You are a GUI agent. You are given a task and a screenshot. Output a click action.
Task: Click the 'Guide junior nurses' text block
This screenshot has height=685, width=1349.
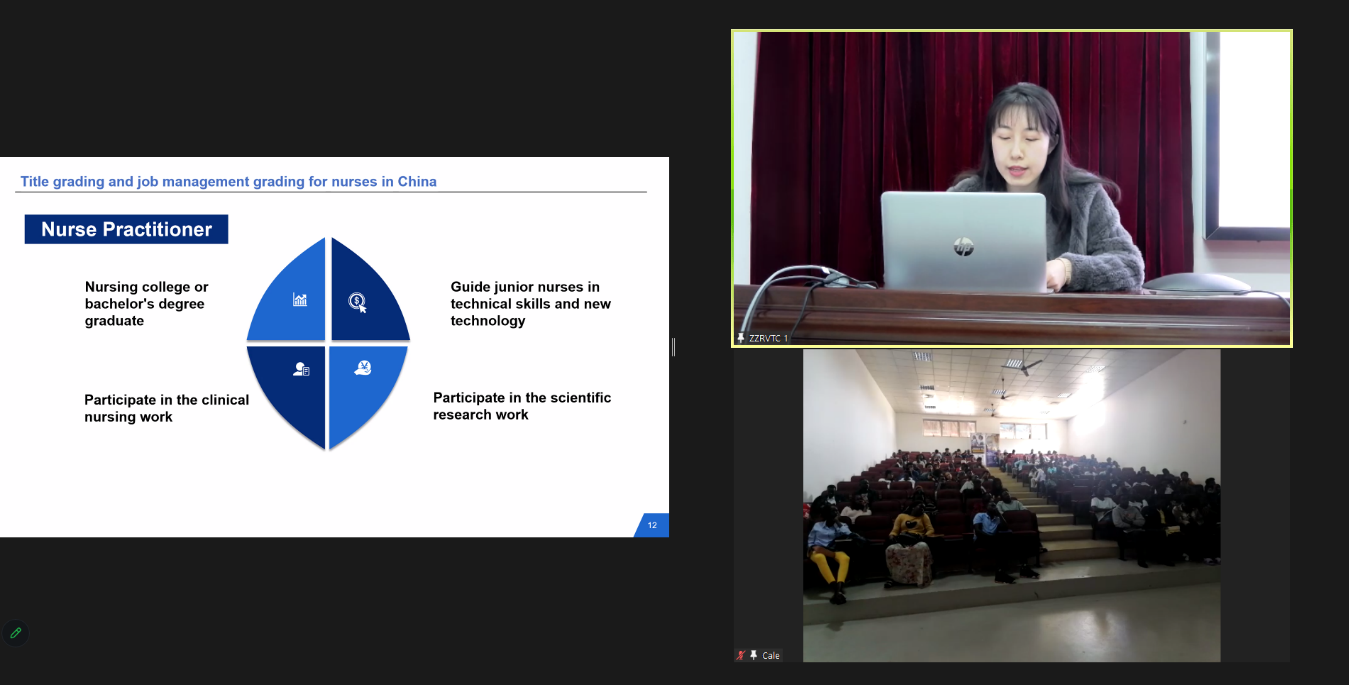pyautogui.click(x=530, y=304)
